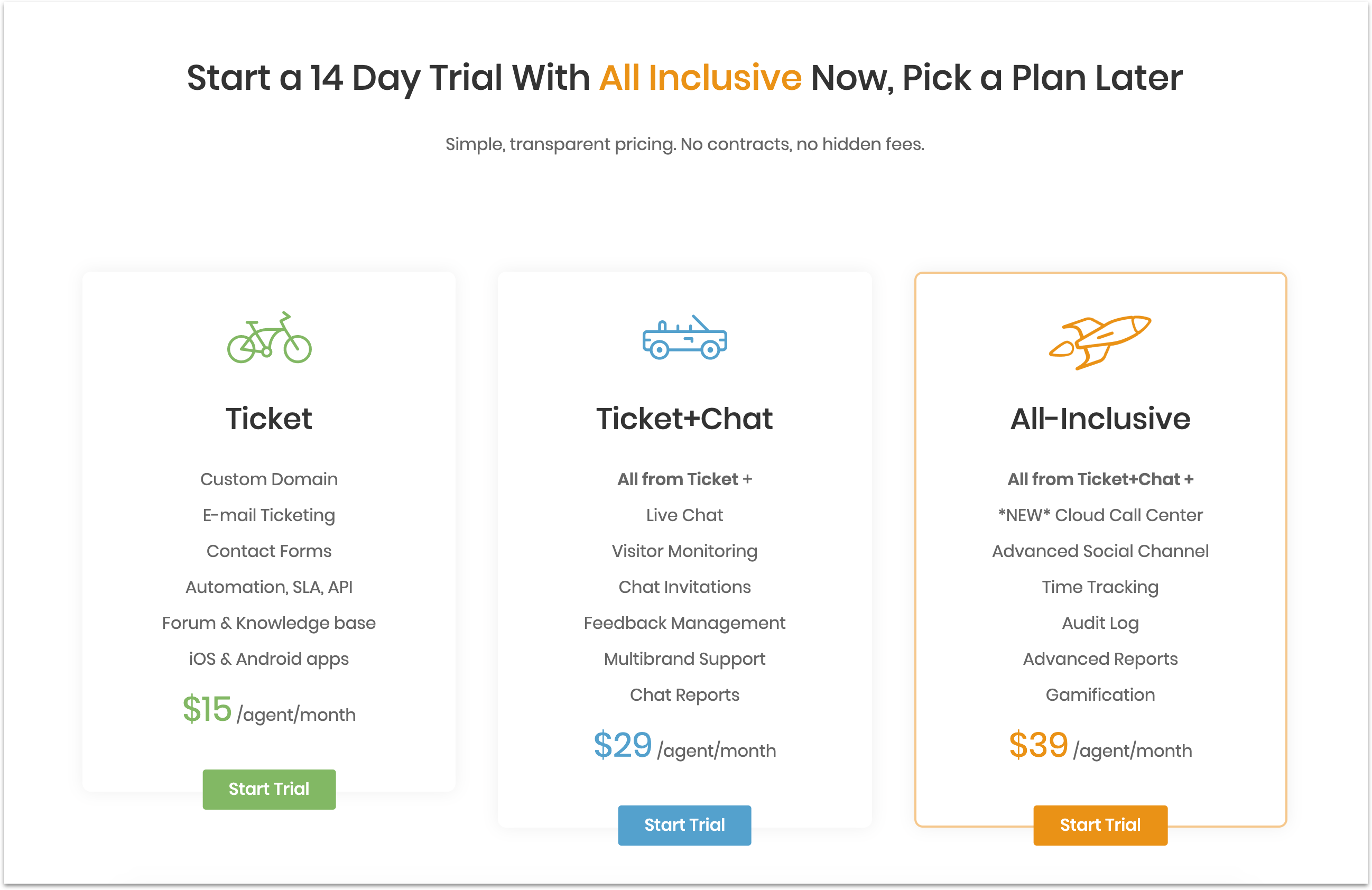Select the Ticket plan title

coord(269,419)
